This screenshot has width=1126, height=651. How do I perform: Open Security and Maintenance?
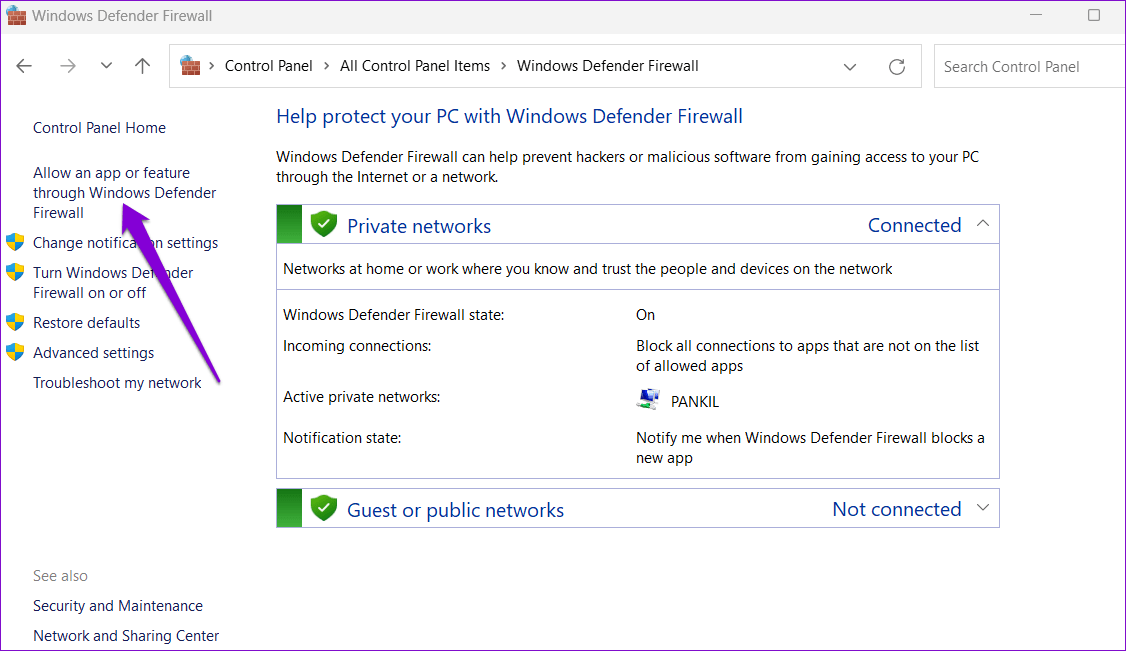tap(117, 605)
